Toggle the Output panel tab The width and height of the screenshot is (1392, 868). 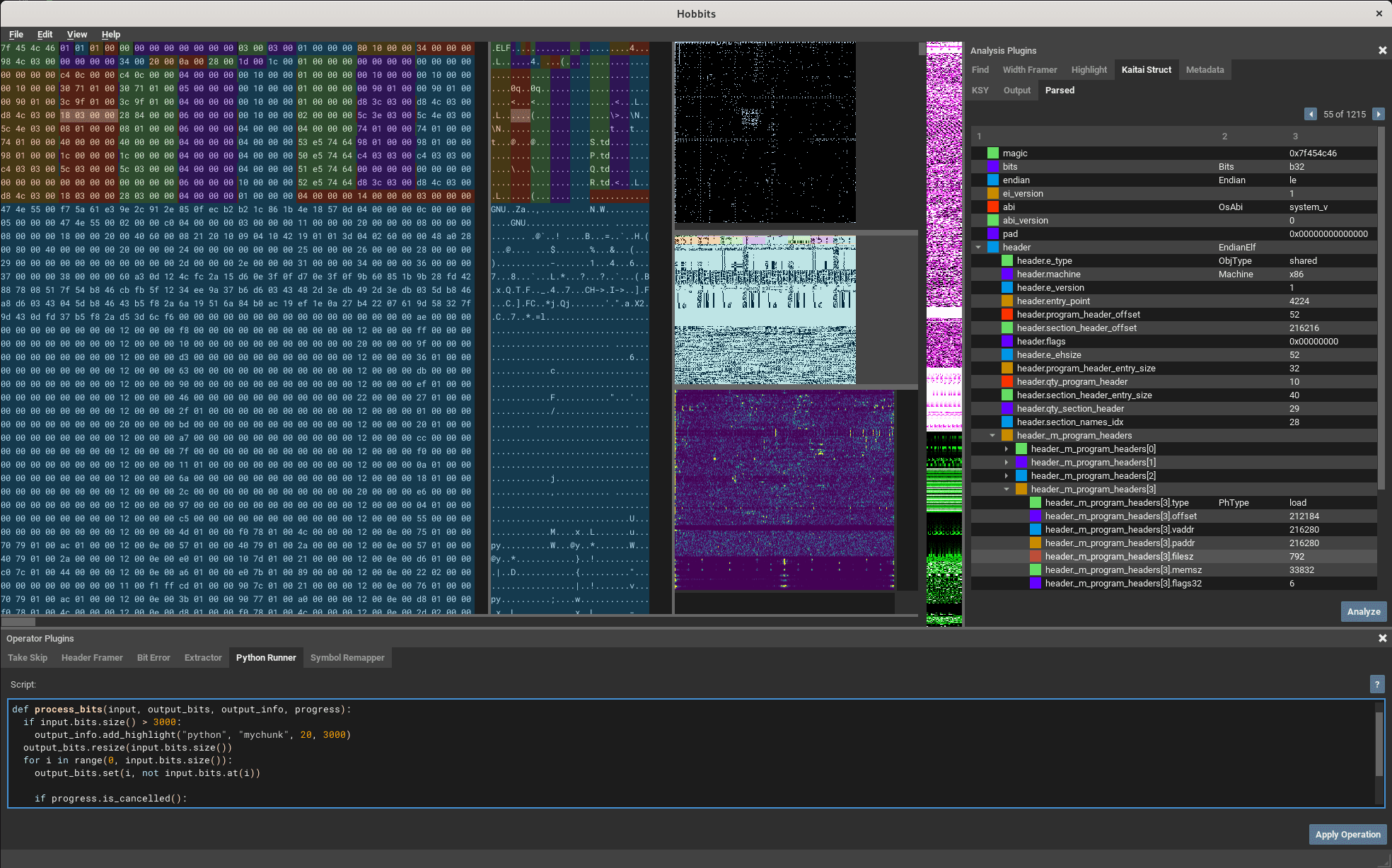(1017, 90)
